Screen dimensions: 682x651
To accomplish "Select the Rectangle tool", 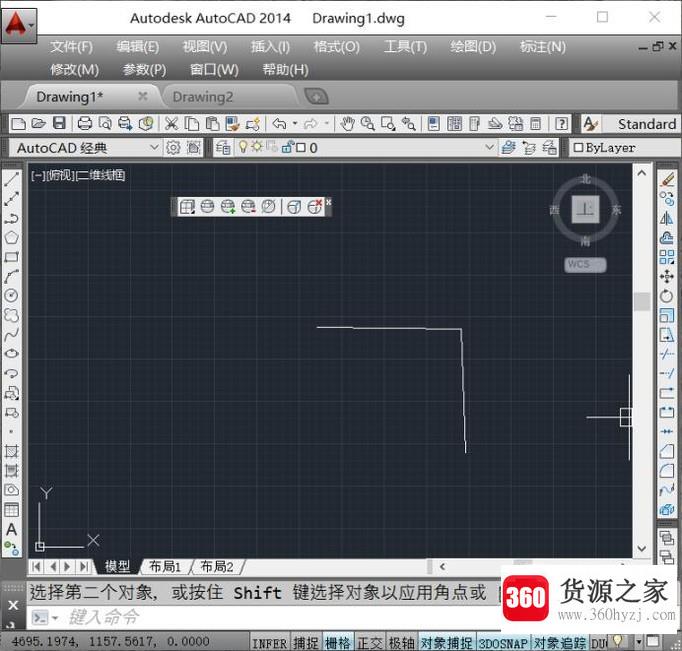I will 11,257.
